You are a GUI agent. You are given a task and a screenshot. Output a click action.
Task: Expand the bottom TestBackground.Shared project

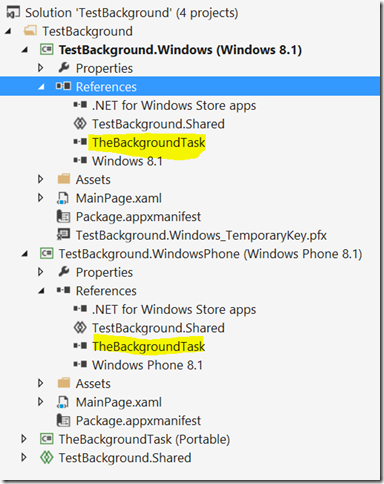tap(24, 458)
